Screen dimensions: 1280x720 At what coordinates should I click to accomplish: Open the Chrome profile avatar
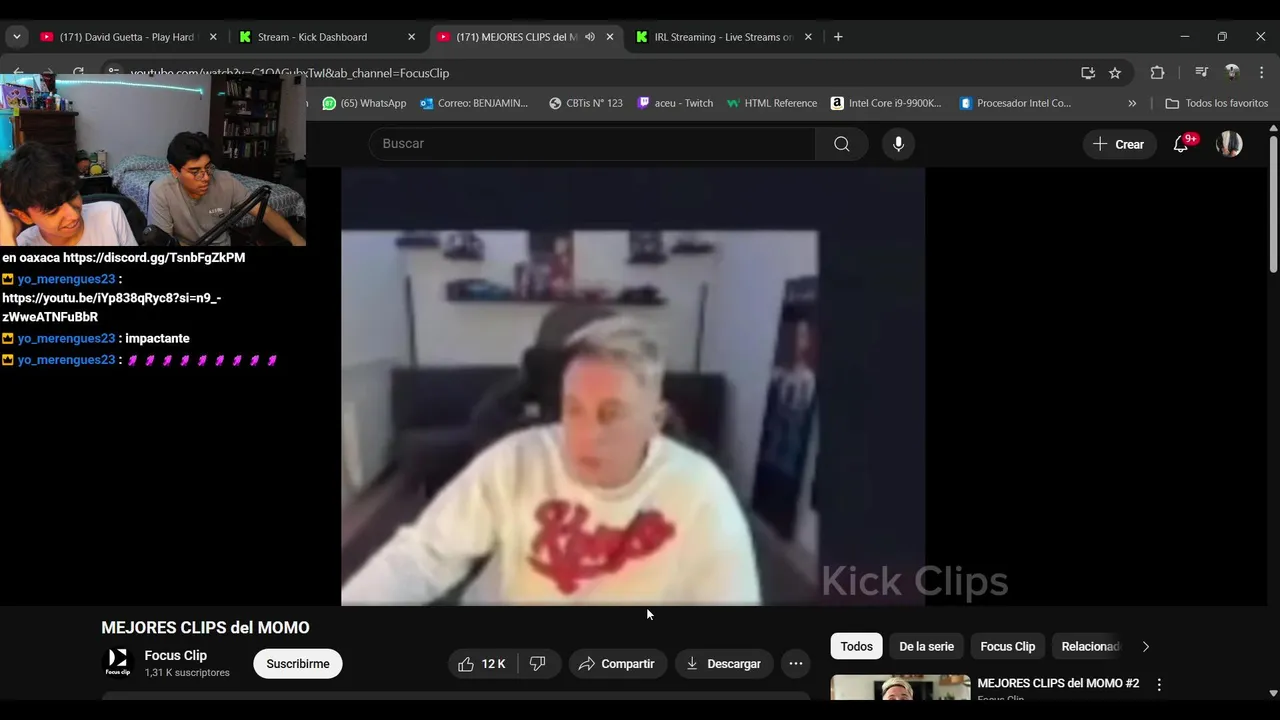coord(1232,73)
